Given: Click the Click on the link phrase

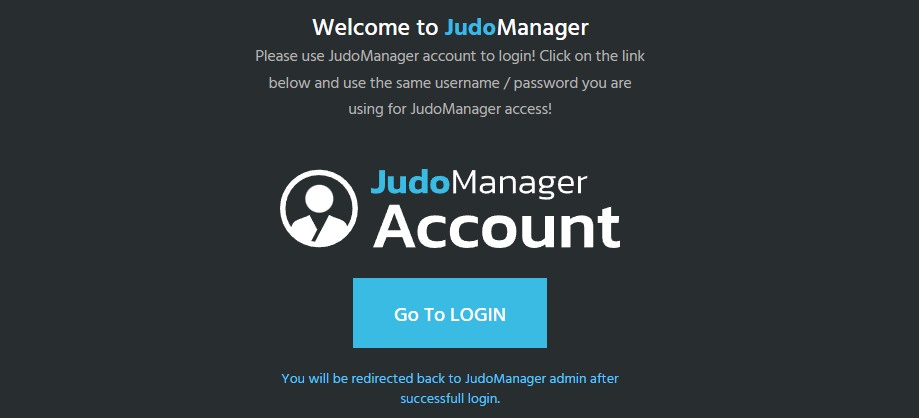Looking at the screenshot, I should 592,57.
